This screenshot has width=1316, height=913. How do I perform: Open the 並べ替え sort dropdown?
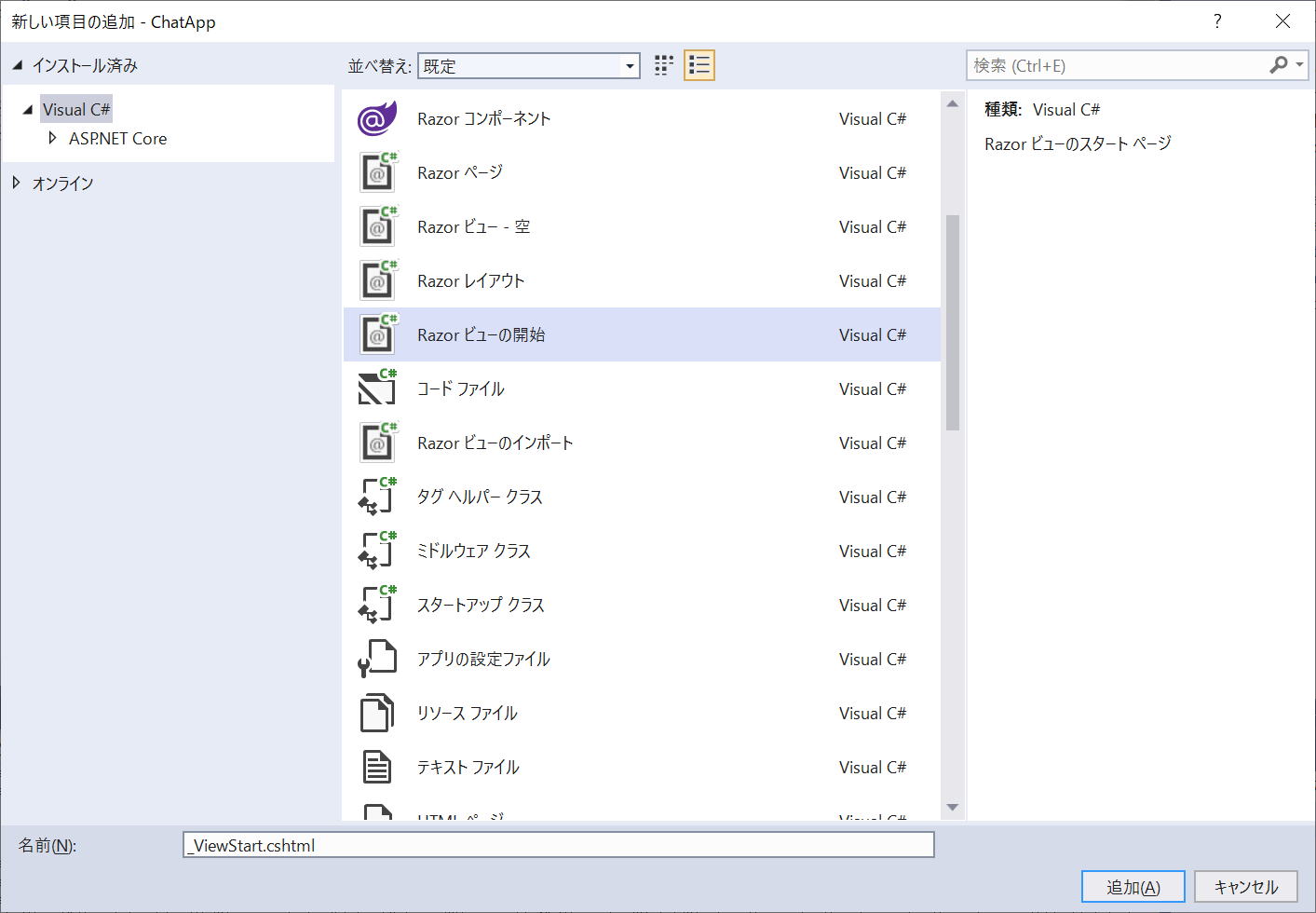click(x=528, y=66)
